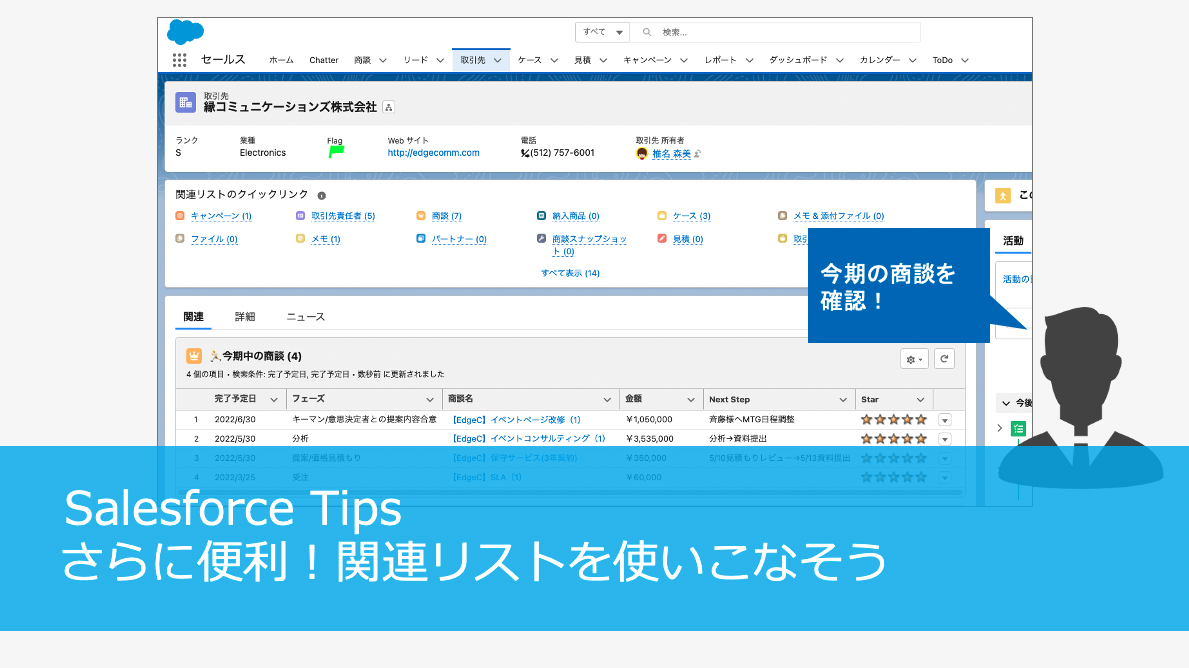This screenshot has width=1189, height=668.
Task: Click the change owner icon
Action: click(698, 154)
